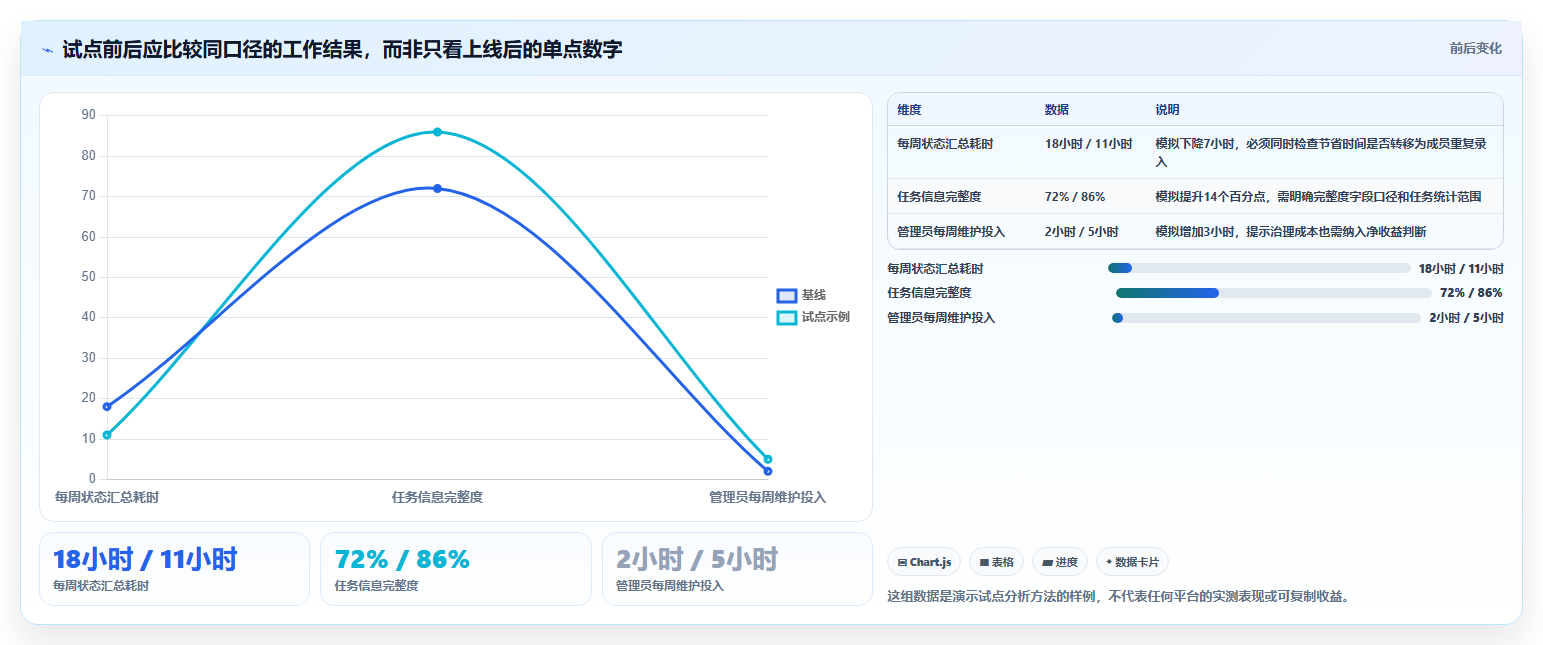
Task: Click the 18小时 / 11小时 value beside progress bar
Action: point(1461,268)
